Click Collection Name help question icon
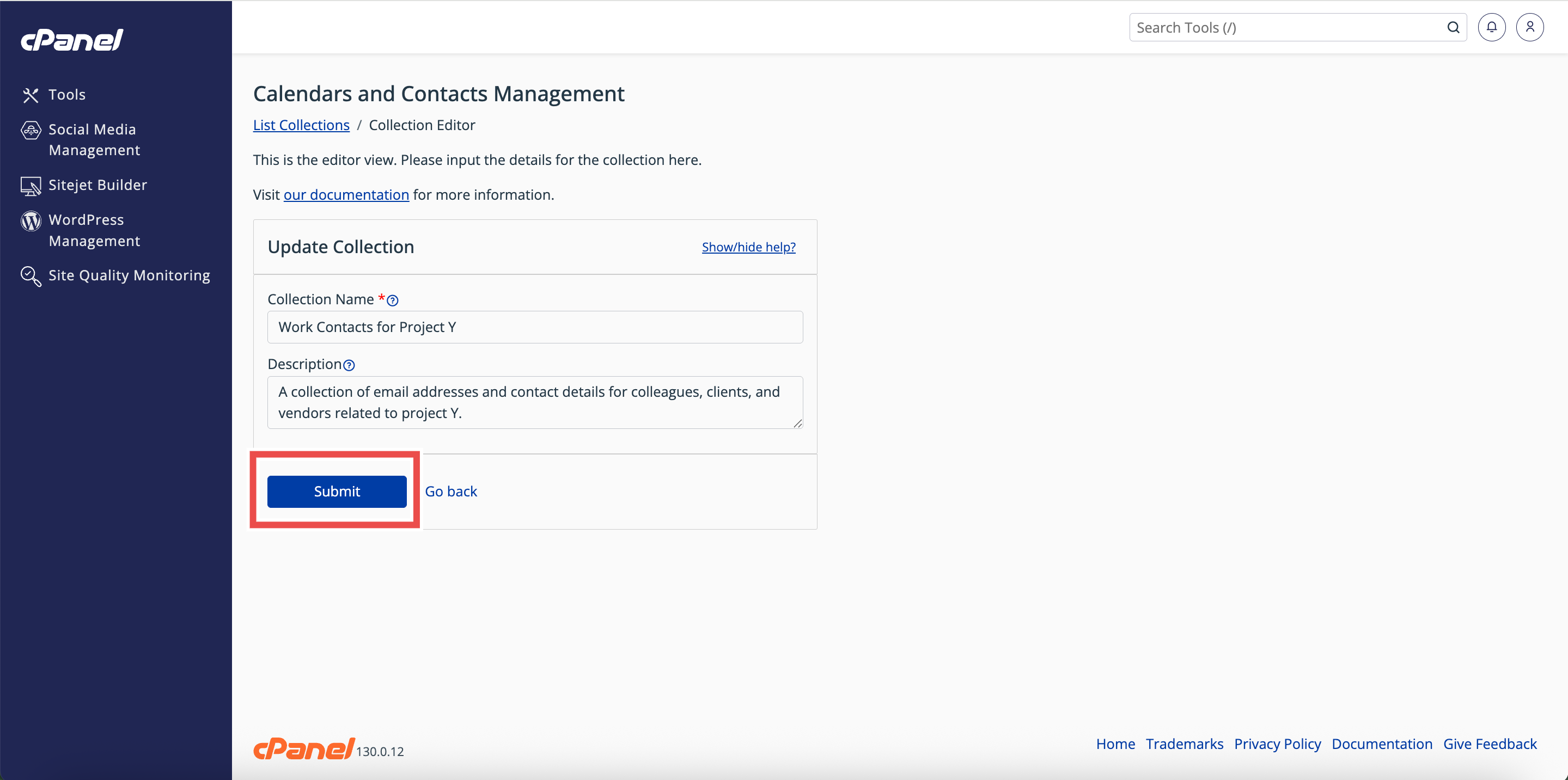The image size is (1568, 780). (x=393, y=300)
